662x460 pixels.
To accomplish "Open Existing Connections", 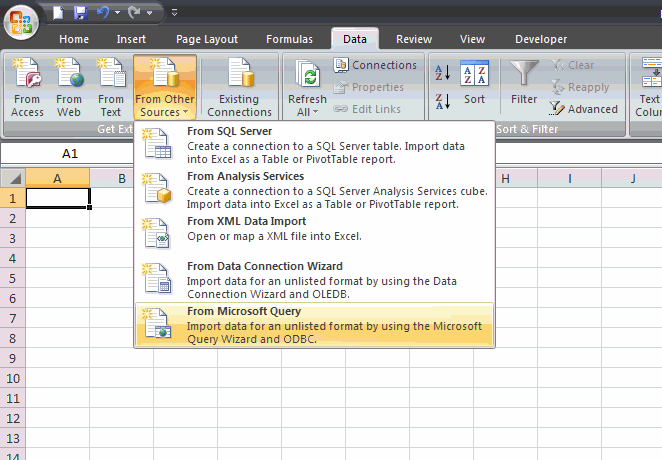I will click(x=239, y=88).
